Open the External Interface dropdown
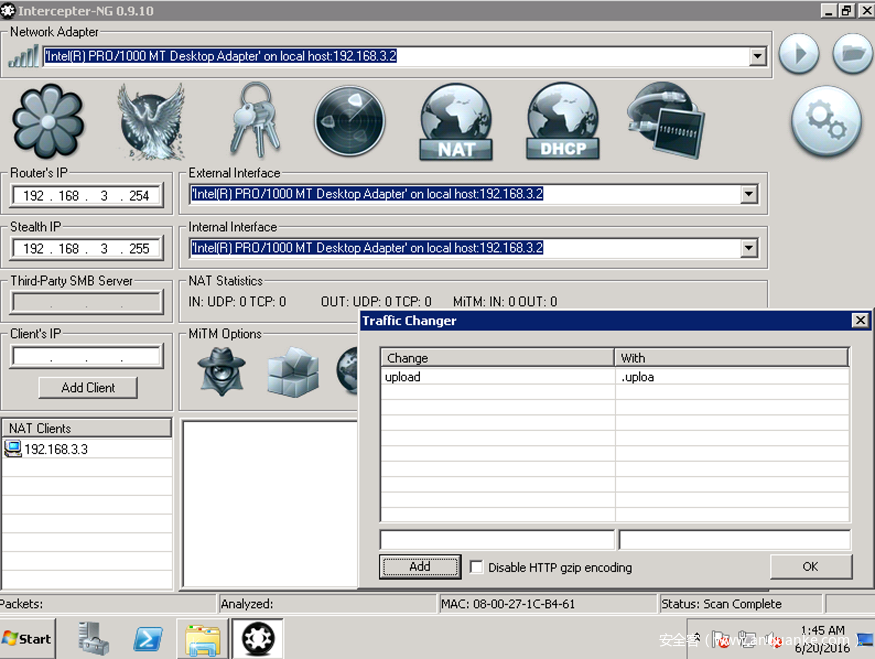 (749, 194)
